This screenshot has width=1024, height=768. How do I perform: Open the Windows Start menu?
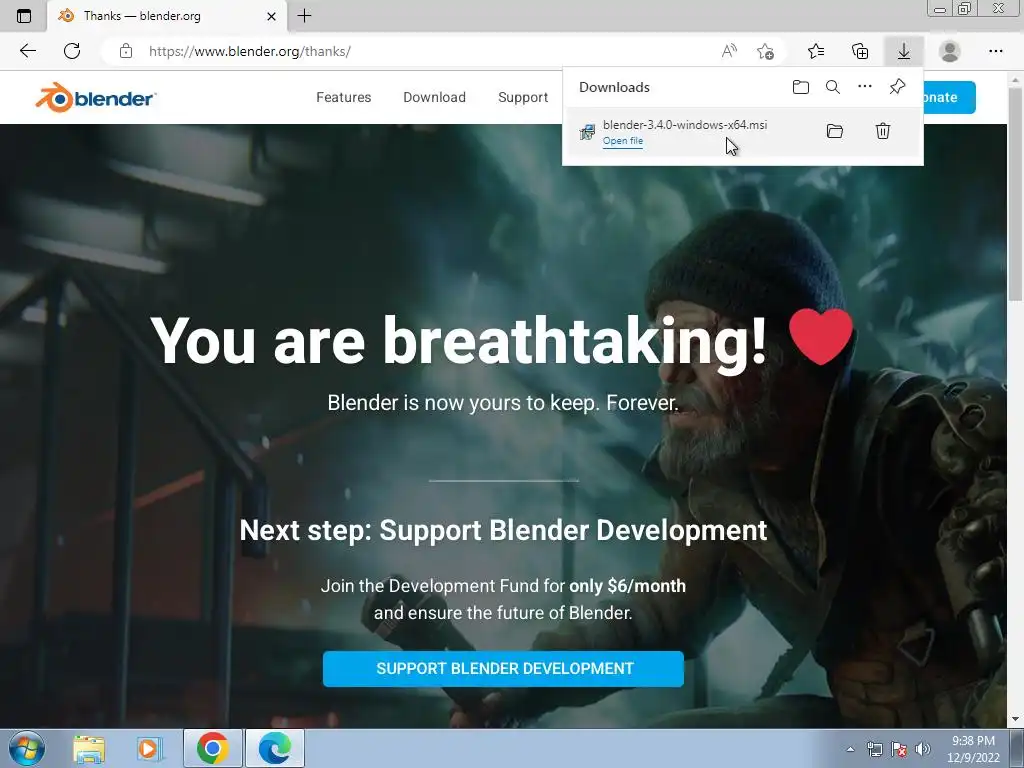click(x=27, y=748)
